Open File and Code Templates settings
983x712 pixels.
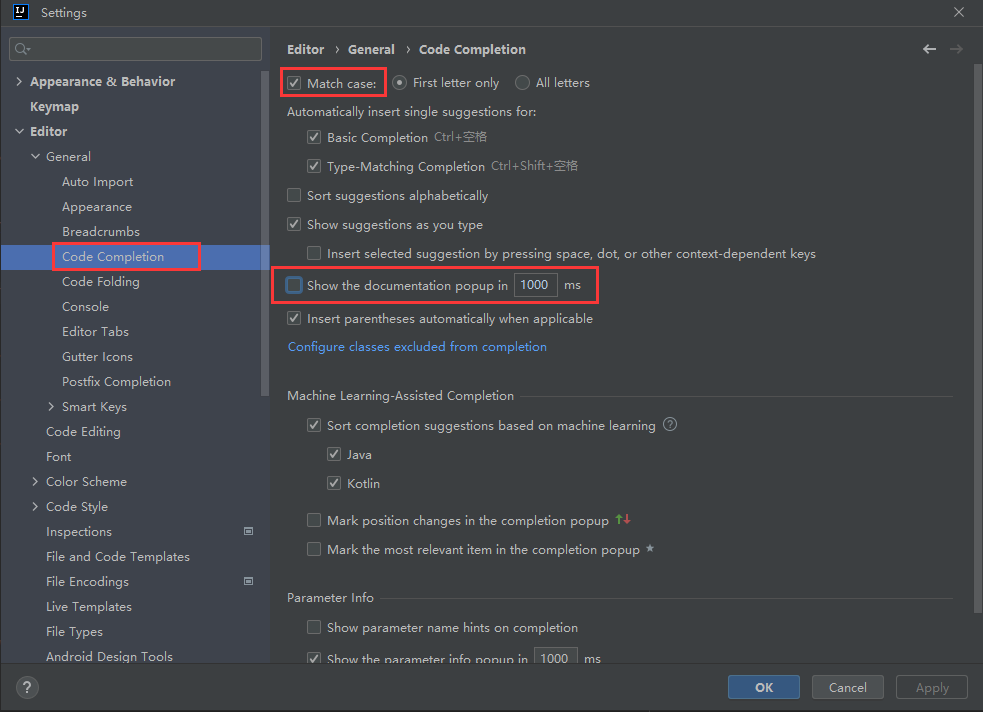pyautogui.click(x=118, y=557)
